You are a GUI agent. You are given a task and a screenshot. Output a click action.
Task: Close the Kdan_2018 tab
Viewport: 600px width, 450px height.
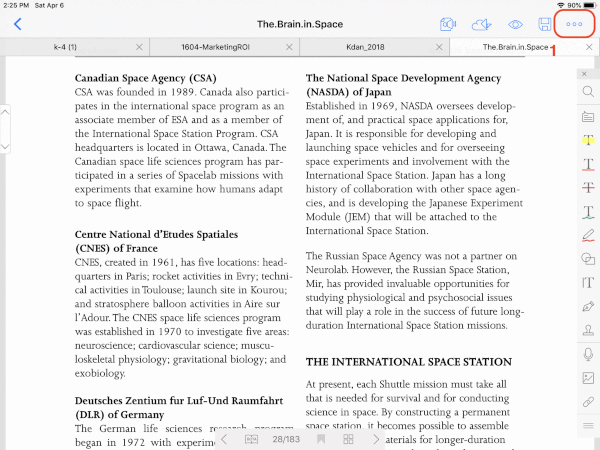(x=439, y=47)
